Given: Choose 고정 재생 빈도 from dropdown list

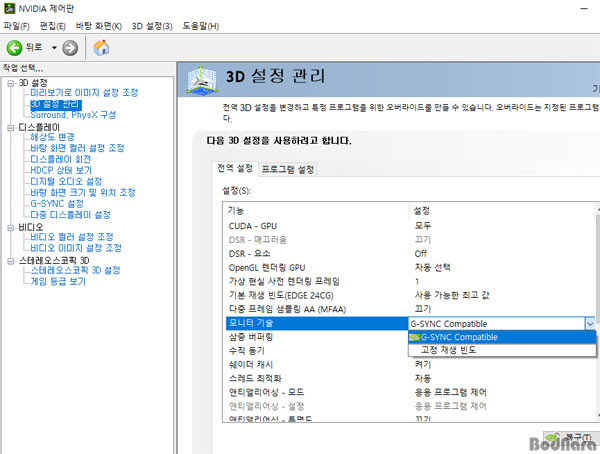Looking at the screenshot, I should (x=502, y=350).
